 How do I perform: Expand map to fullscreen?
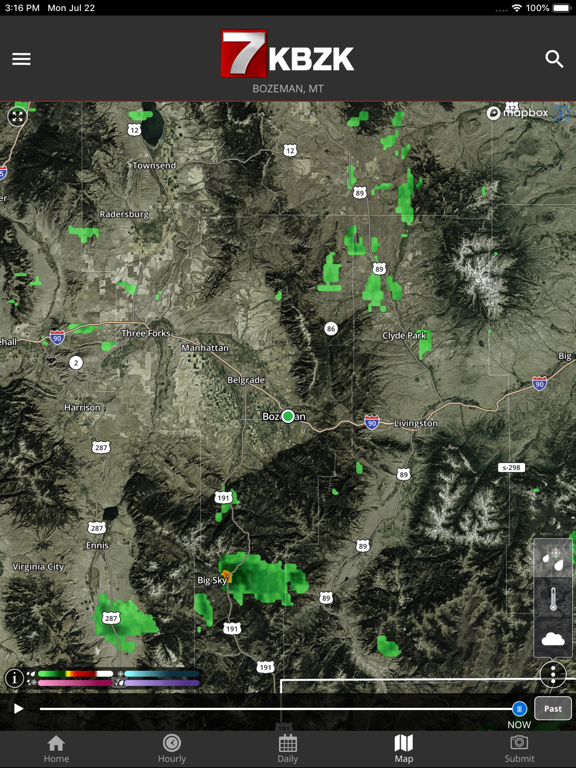coord(17,117)
